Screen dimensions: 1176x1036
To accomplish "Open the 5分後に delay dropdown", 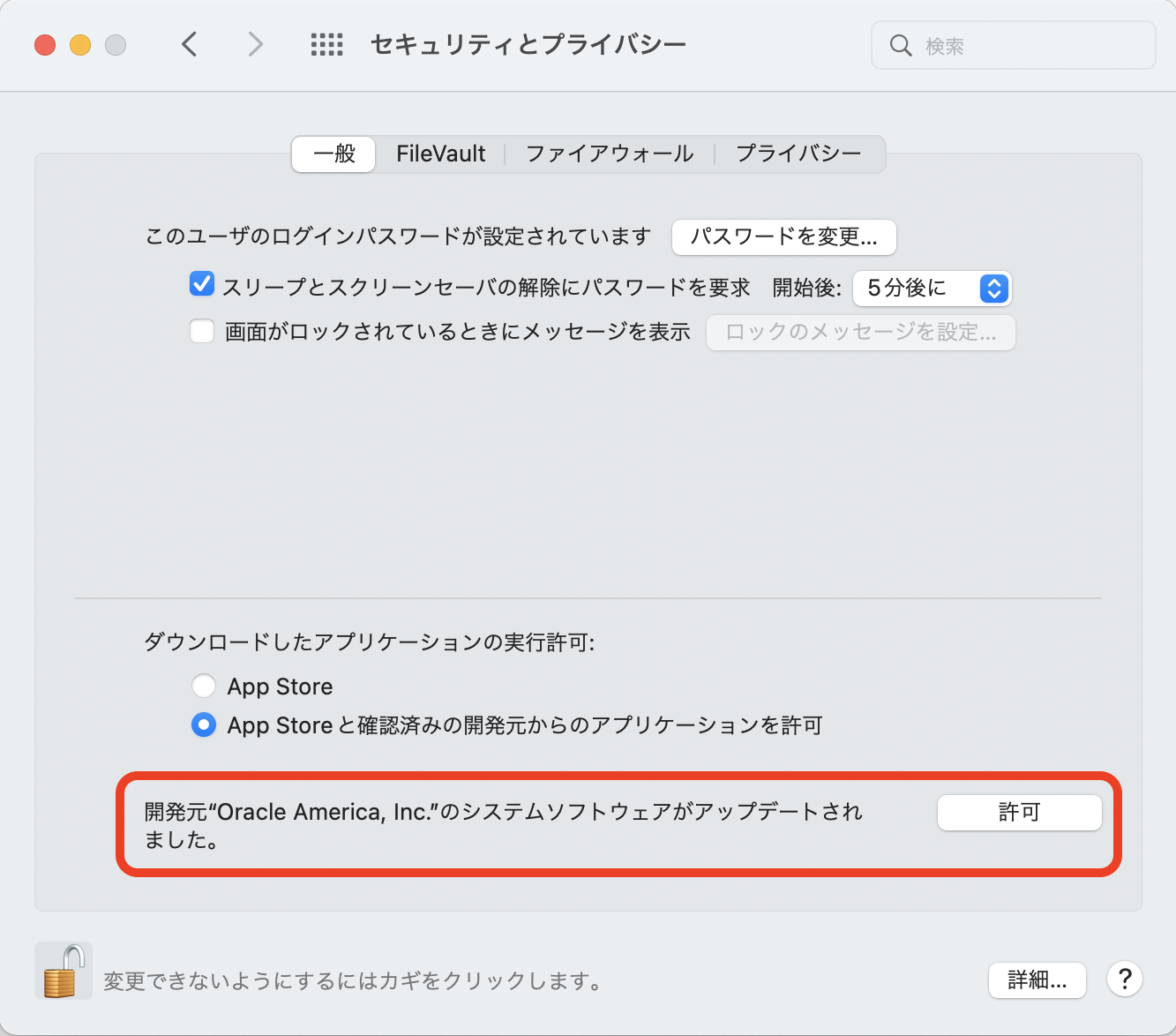I will pyautogui.click(x=932, y=289).
